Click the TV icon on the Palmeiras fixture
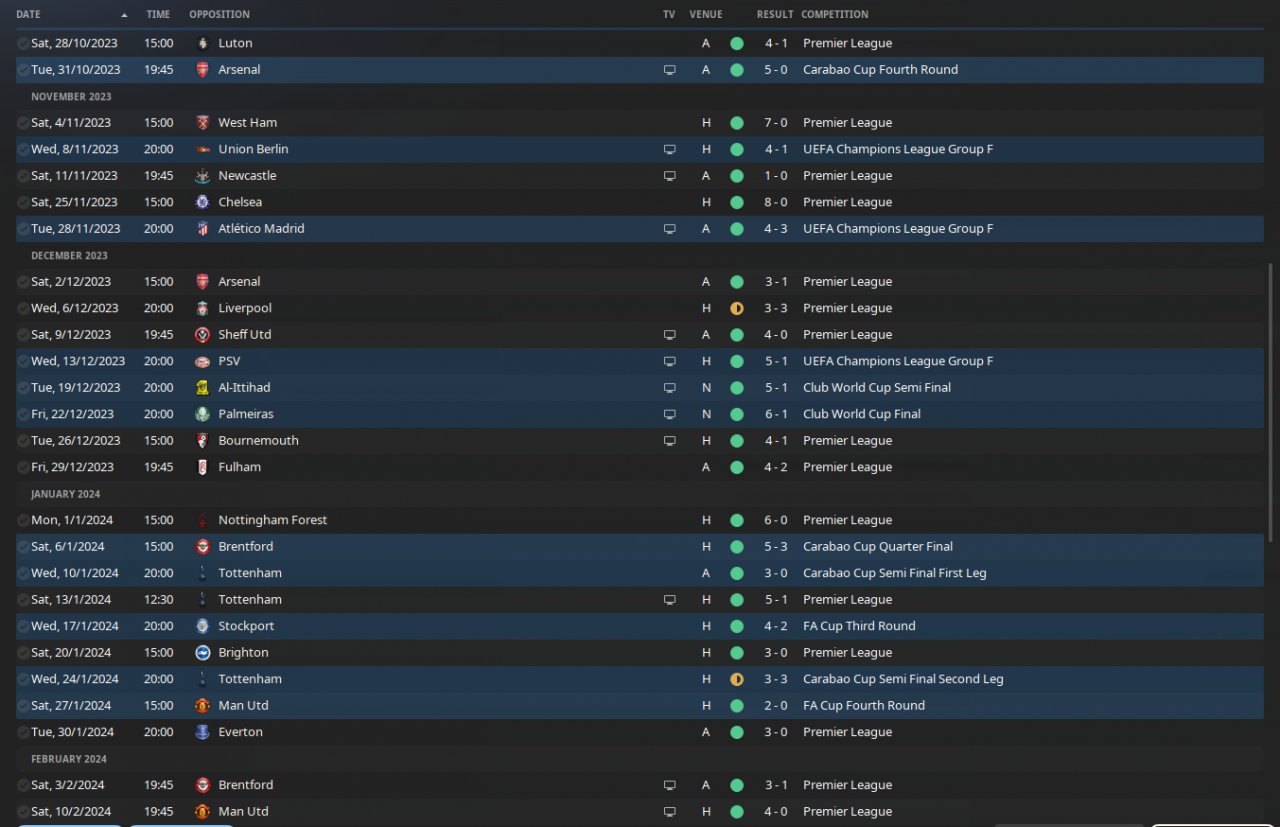The width and height of the screenshot is (1280, 827). point(669,414)
